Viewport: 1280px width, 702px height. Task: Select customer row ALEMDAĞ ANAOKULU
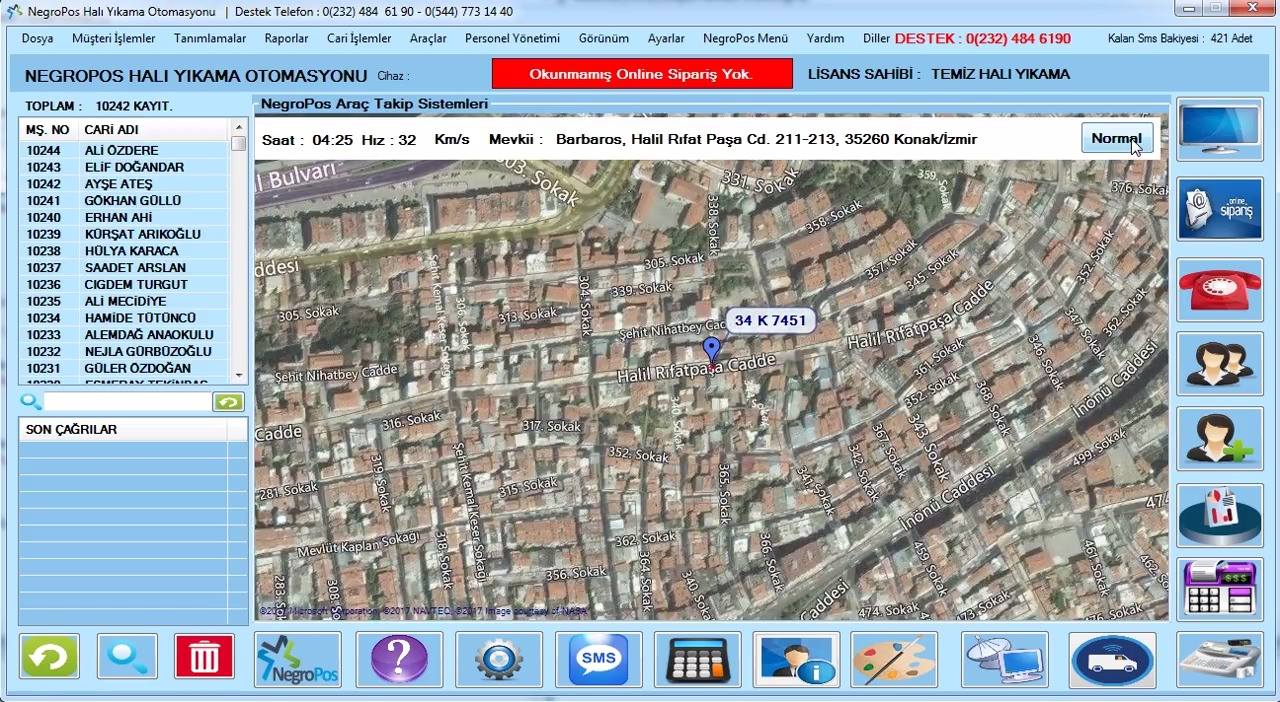click(124, 335)
